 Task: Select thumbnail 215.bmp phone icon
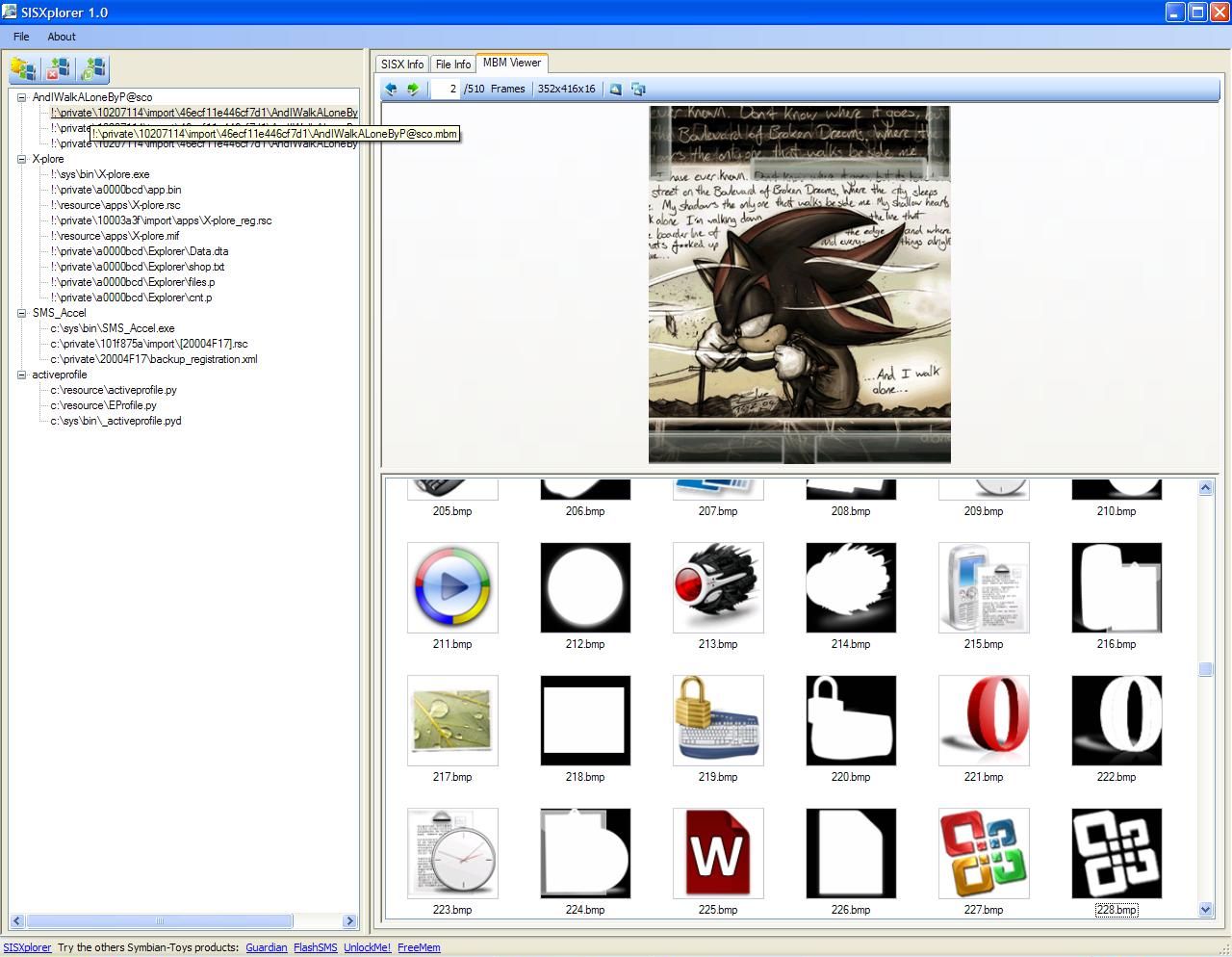[984, 587]
